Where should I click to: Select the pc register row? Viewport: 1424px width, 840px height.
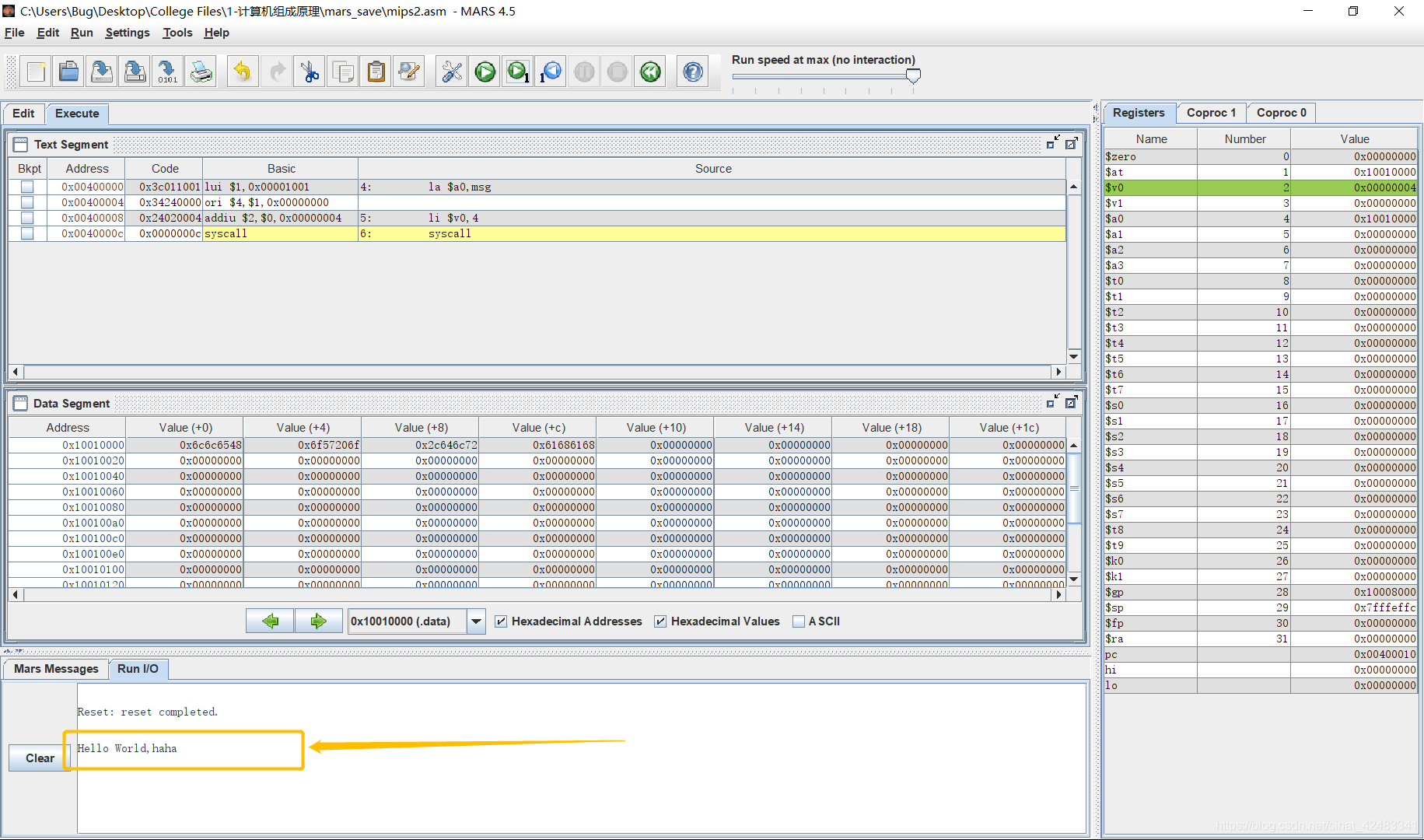pyautogui.click(x=1260, y=654)
